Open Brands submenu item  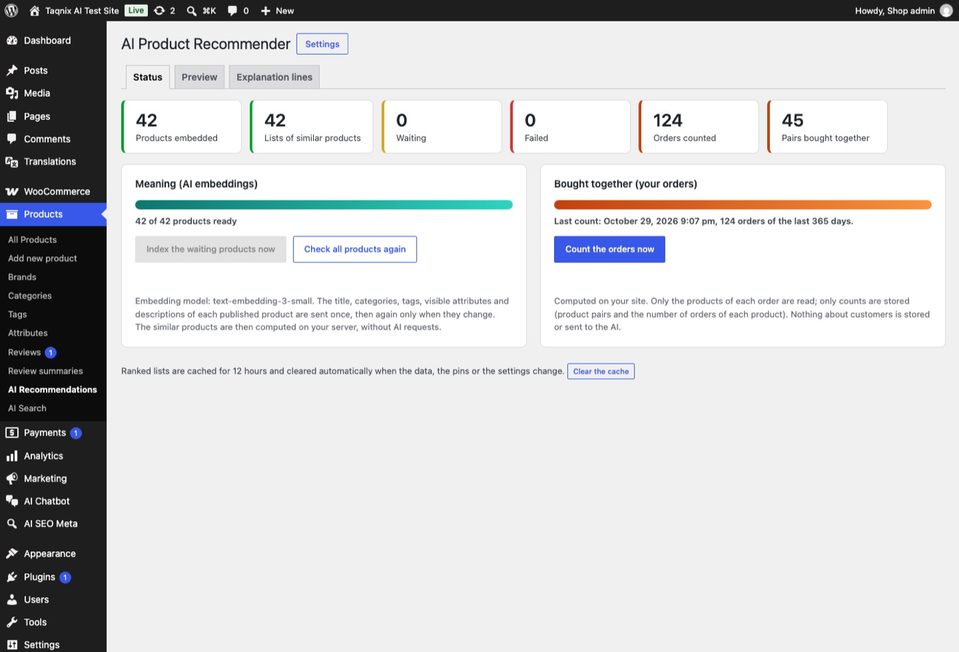point(22,277)
